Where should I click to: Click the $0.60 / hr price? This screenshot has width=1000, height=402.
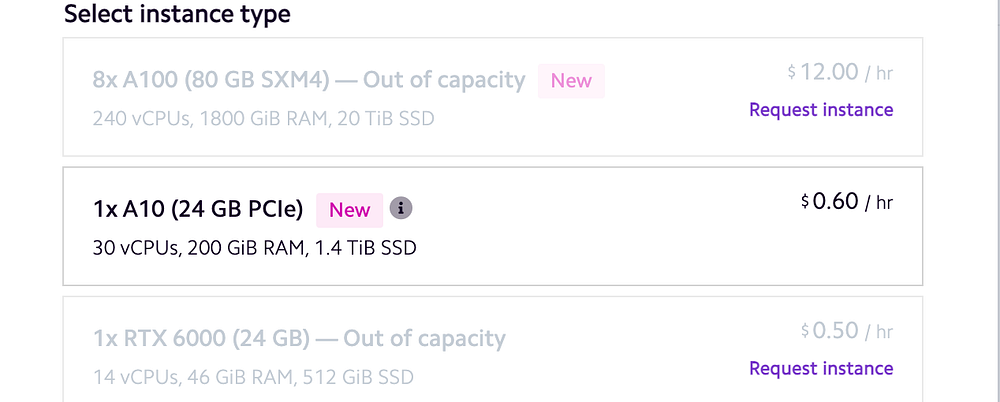(847, 201)
